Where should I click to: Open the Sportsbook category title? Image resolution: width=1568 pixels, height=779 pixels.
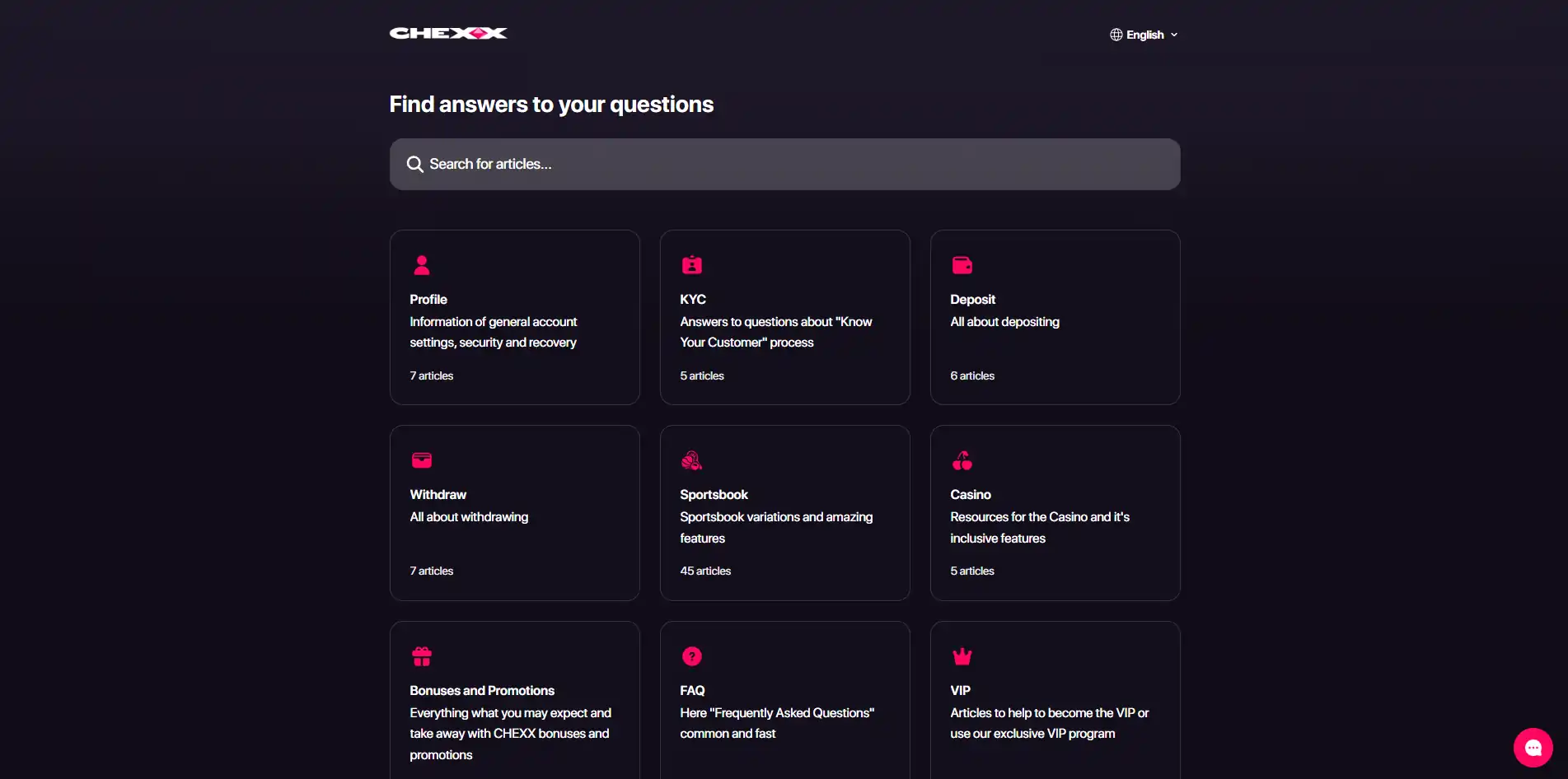(x=714, y=495)
